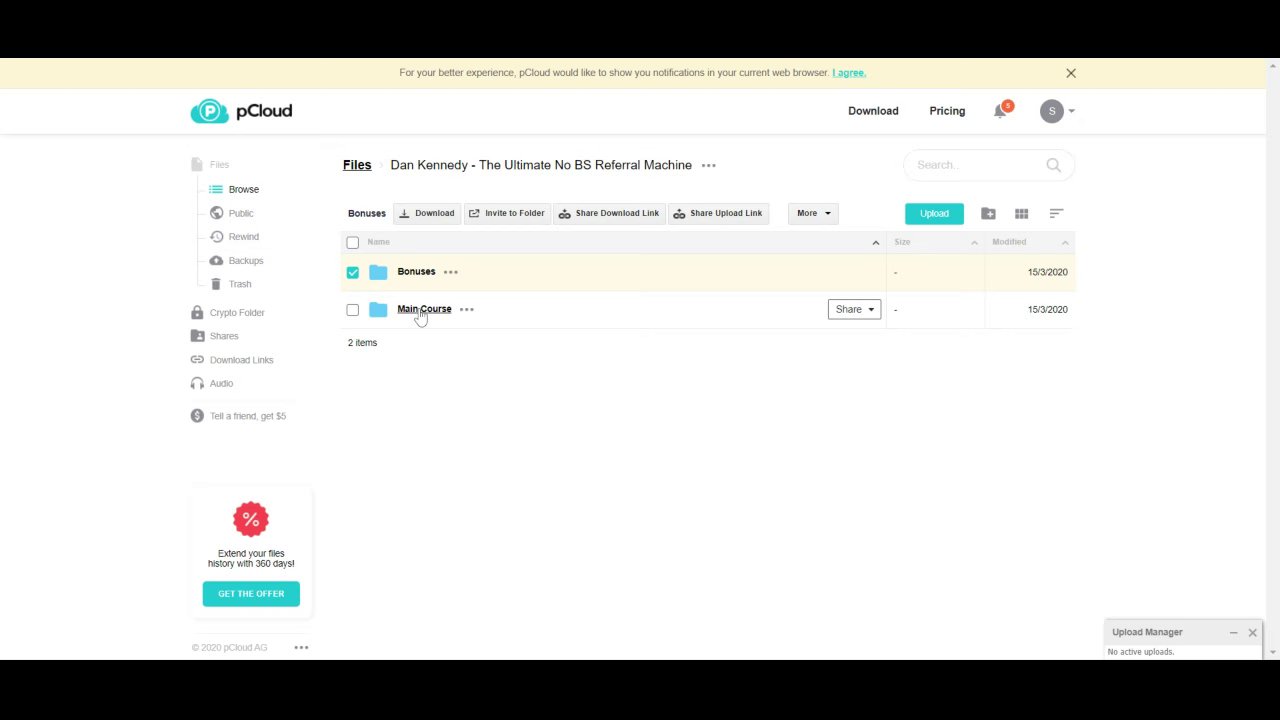The width and height of the screenshot is (1280, 720).
Task: Click the page vertical scrollbar
Action: pyautogui.click(x=1273, y=358)
